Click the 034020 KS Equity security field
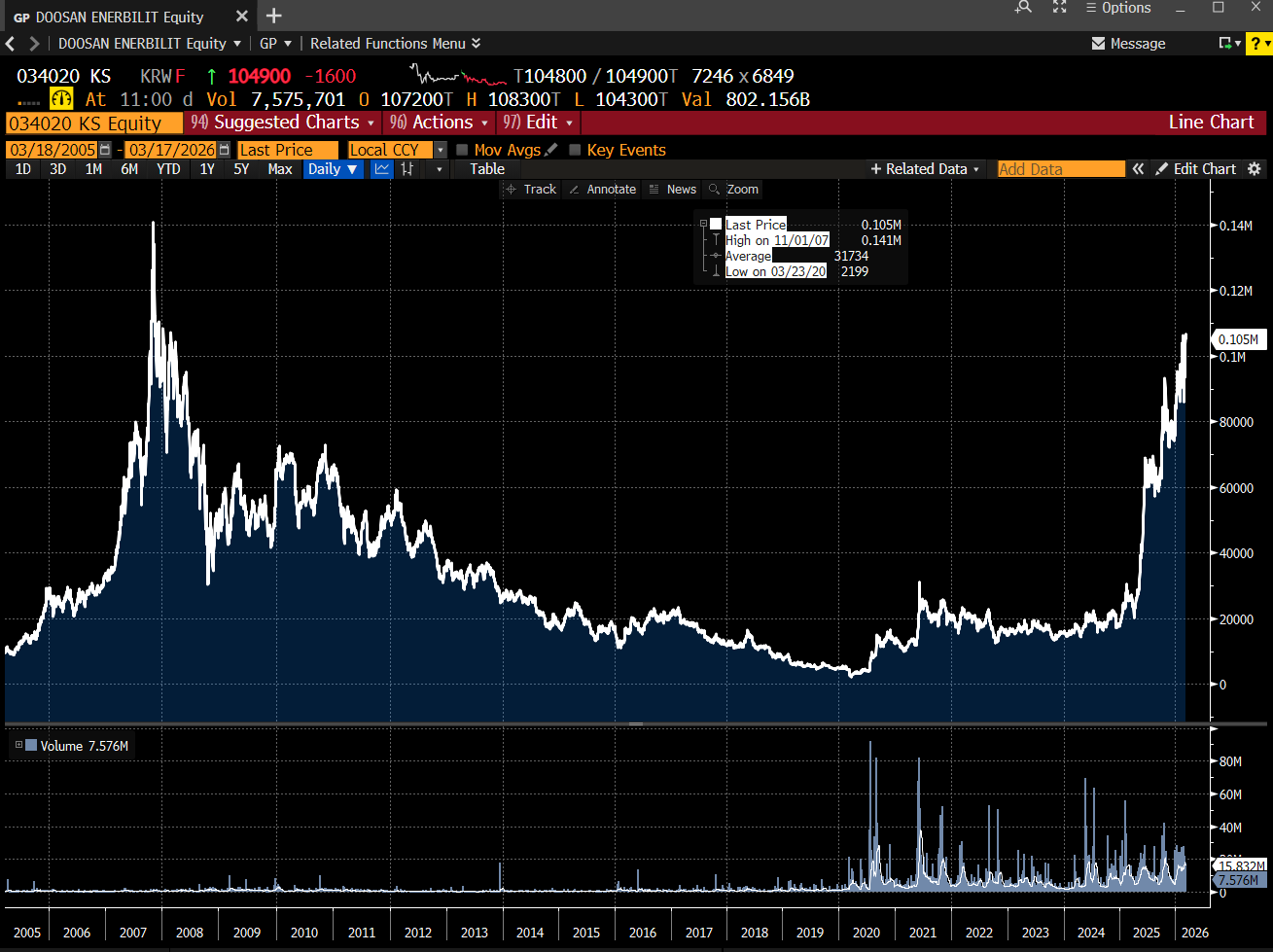Viewport: 1273px width, 952px height. pyautogui.click(x=93, y=123)
